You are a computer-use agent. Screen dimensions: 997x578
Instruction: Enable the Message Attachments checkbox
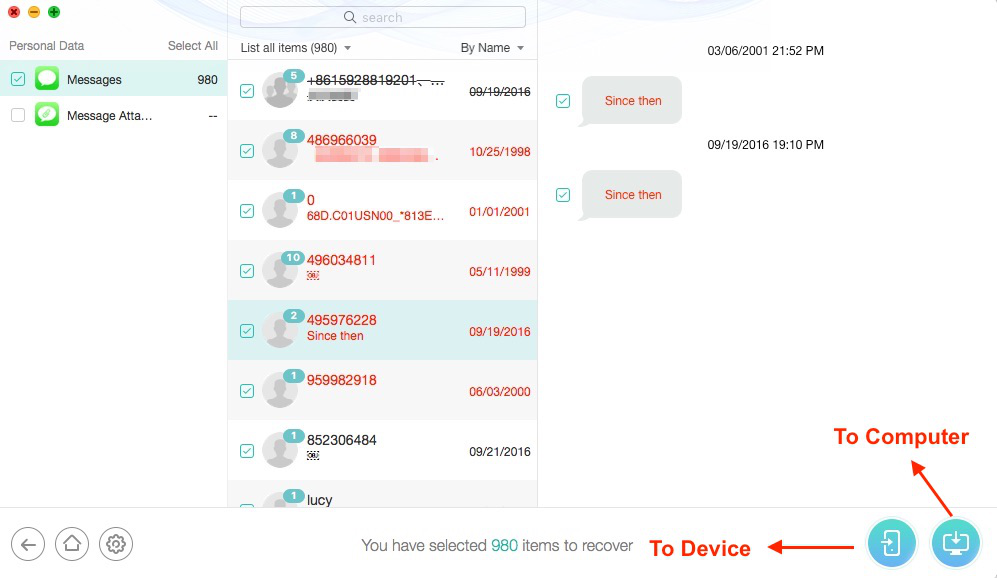pyautogui.click(x=18, y=115)
